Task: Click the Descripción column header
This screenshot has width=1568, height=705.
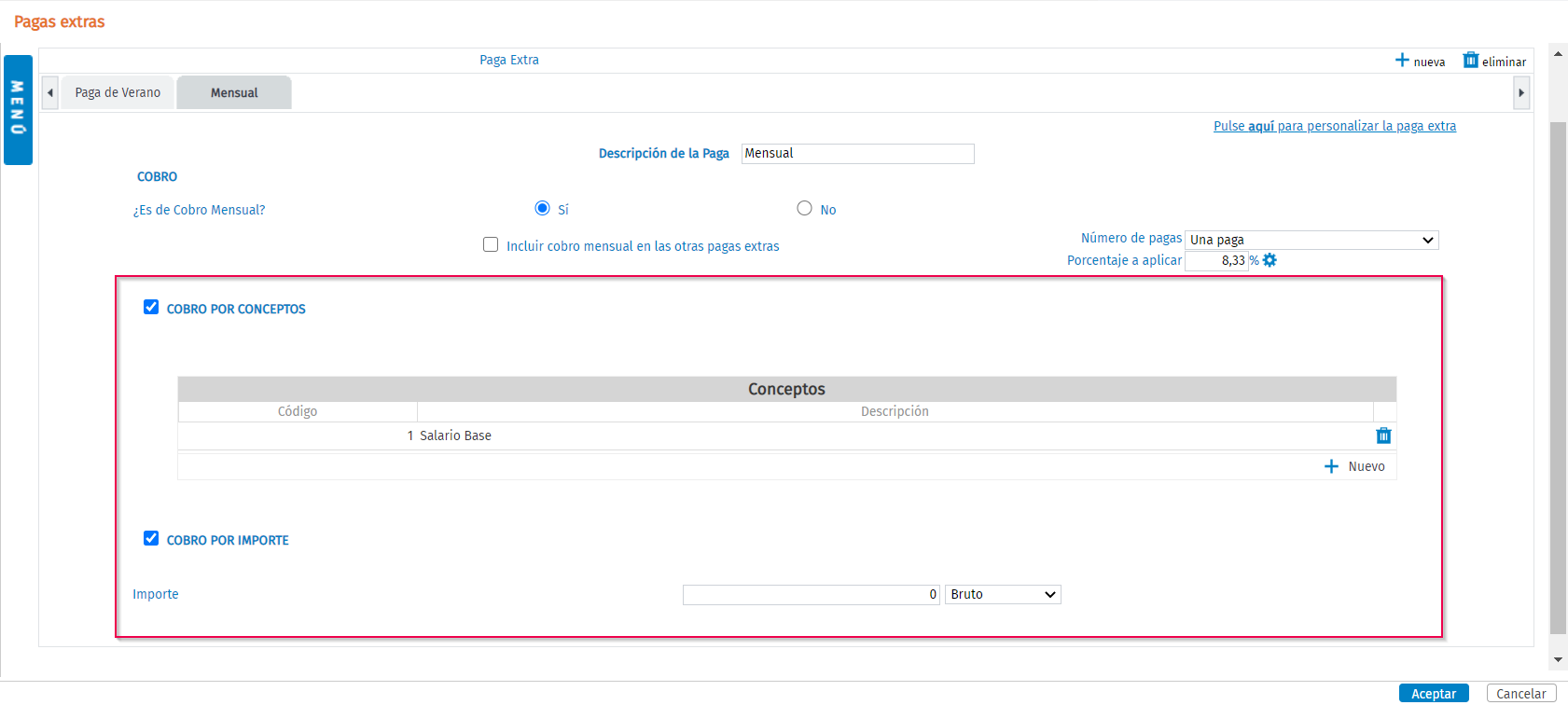Action: [x=895, y=411]
